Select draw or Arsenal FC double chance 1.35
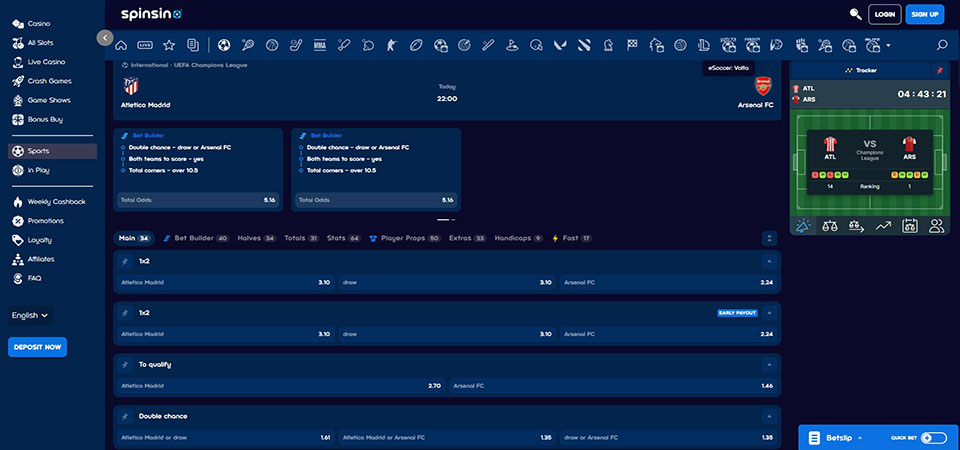 (x=669, y=438)
